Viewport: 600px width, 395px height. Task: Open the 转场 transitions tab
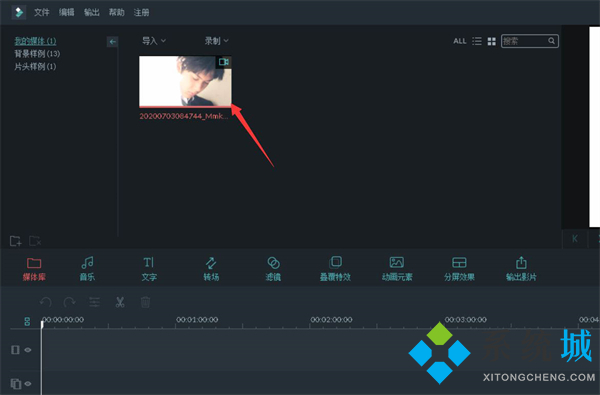coord(211,269)
